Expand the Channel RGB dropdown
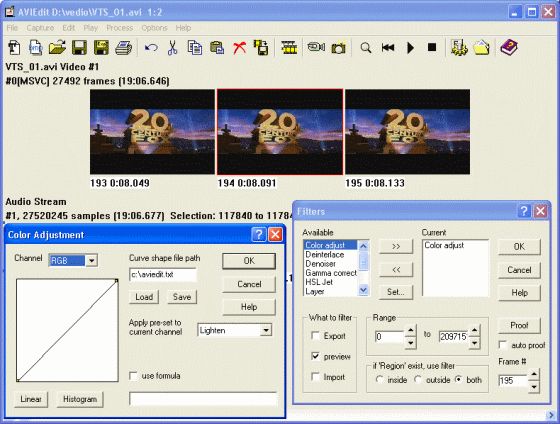Image resolution: width=560 pixels, height=424 pixels. point(91,261)
